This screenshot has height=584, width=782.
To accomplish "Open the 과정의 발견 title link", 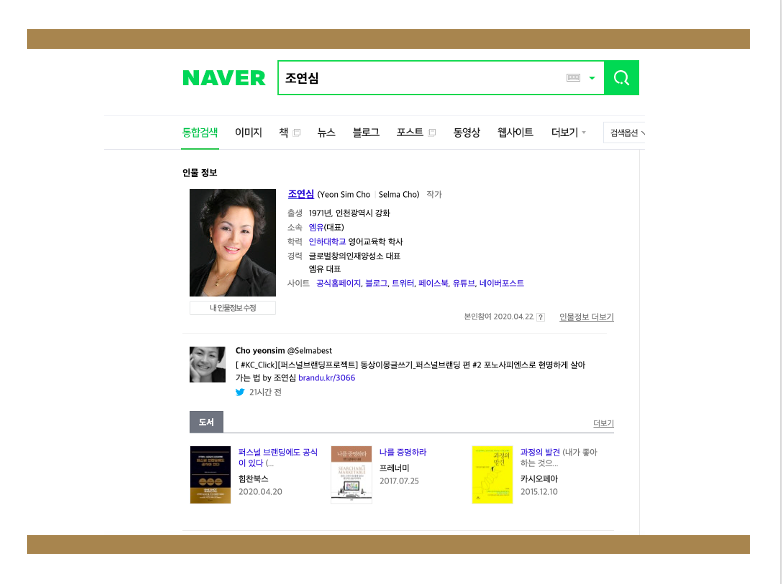I will 540,452.
